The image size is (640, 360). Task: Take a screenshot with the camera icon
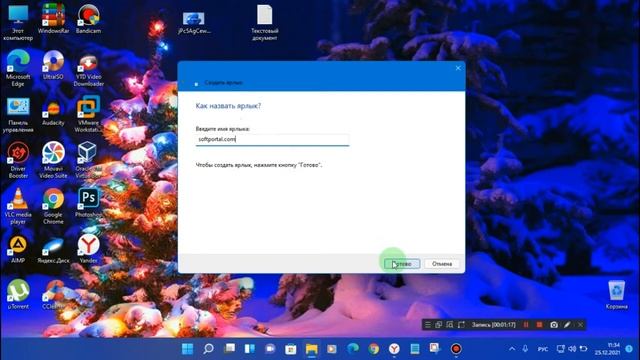point(554,325)
